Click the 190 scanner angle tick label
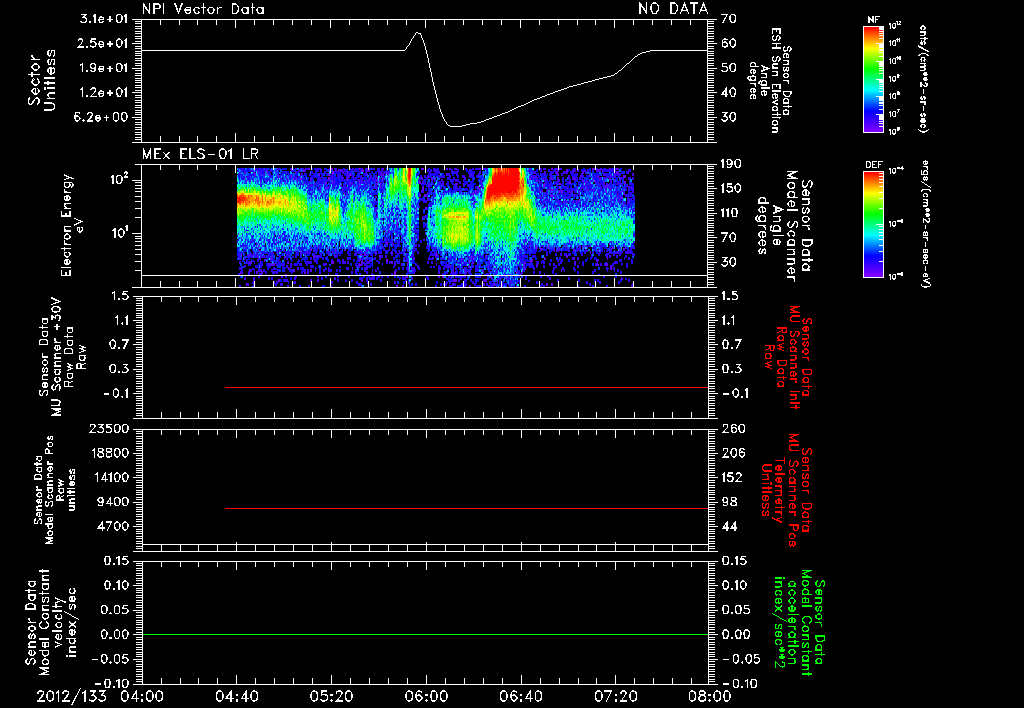1024x708 pixels. pos(732,164)
